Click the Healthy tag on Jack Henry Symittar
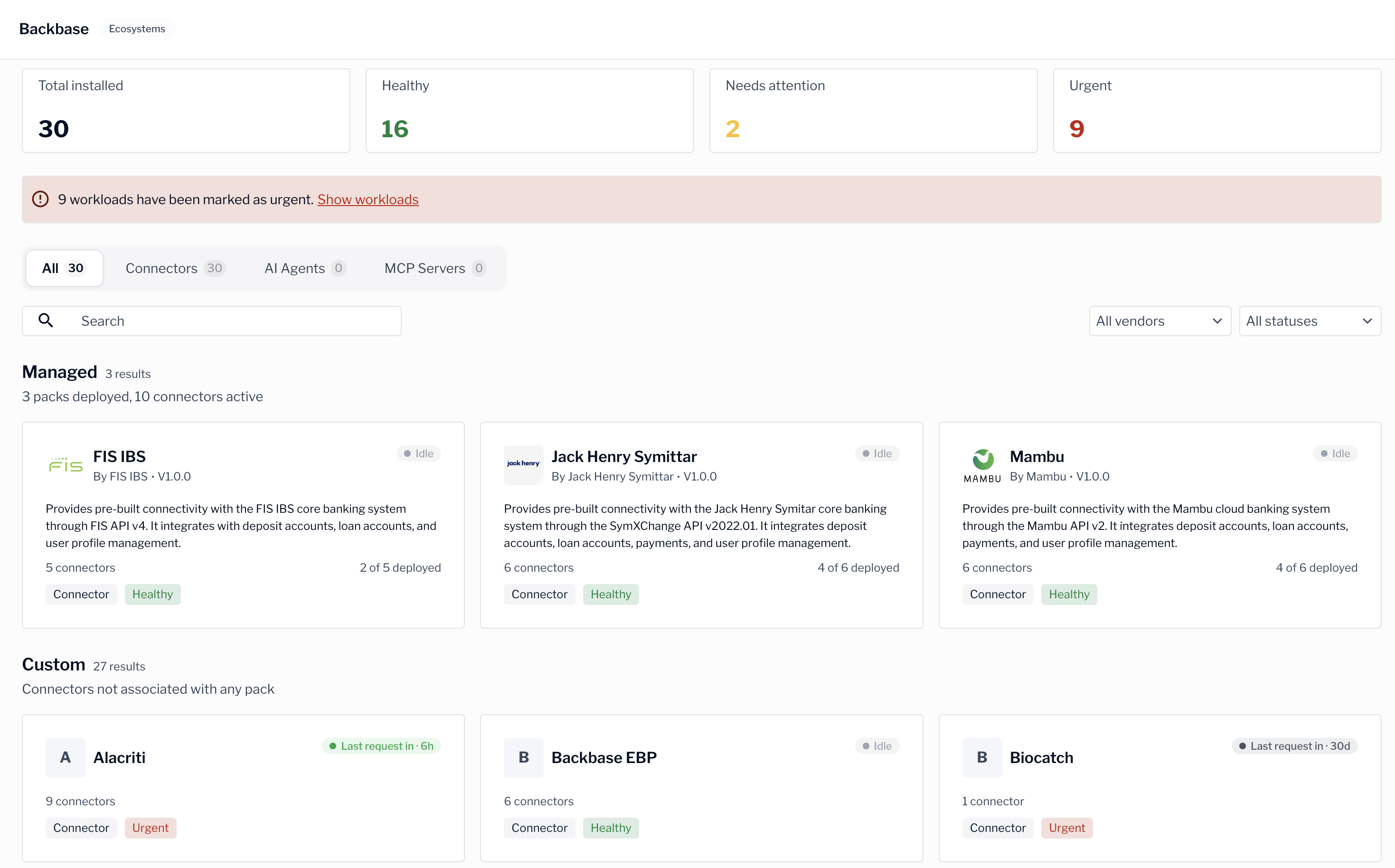 611,594
